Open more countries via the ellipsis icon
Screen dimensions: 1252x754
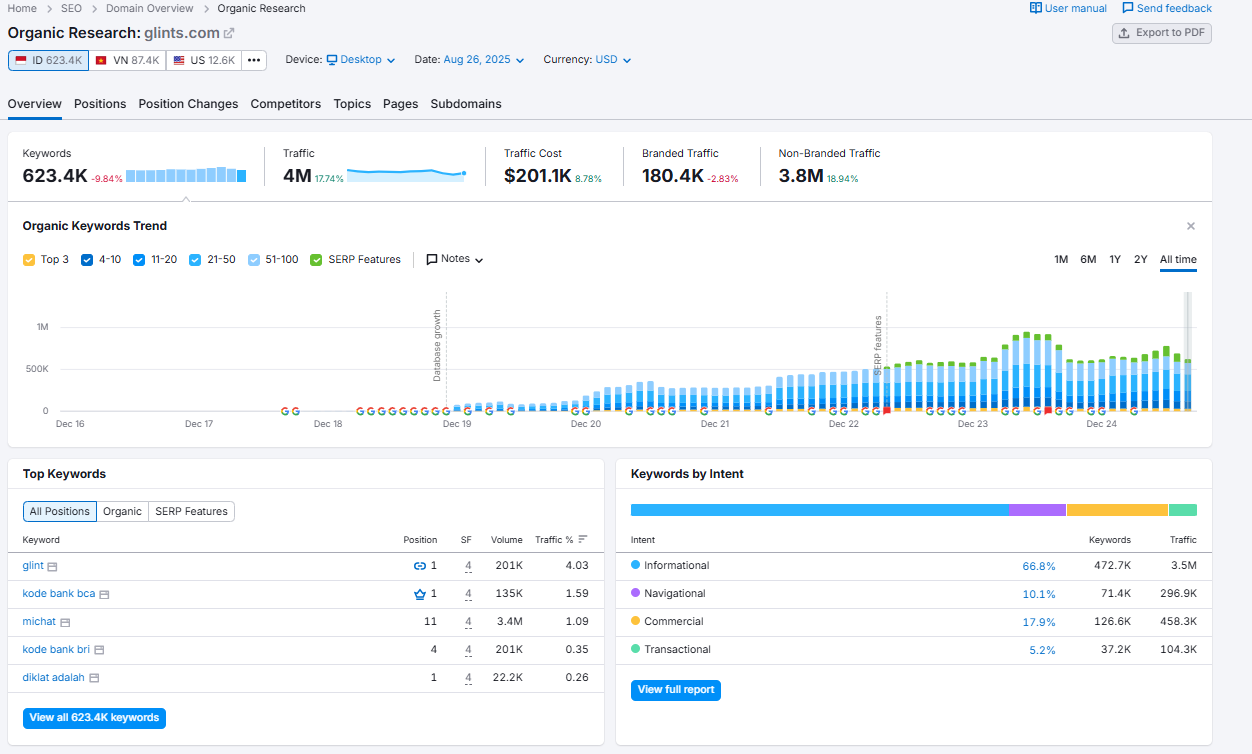tap(254, 60)
